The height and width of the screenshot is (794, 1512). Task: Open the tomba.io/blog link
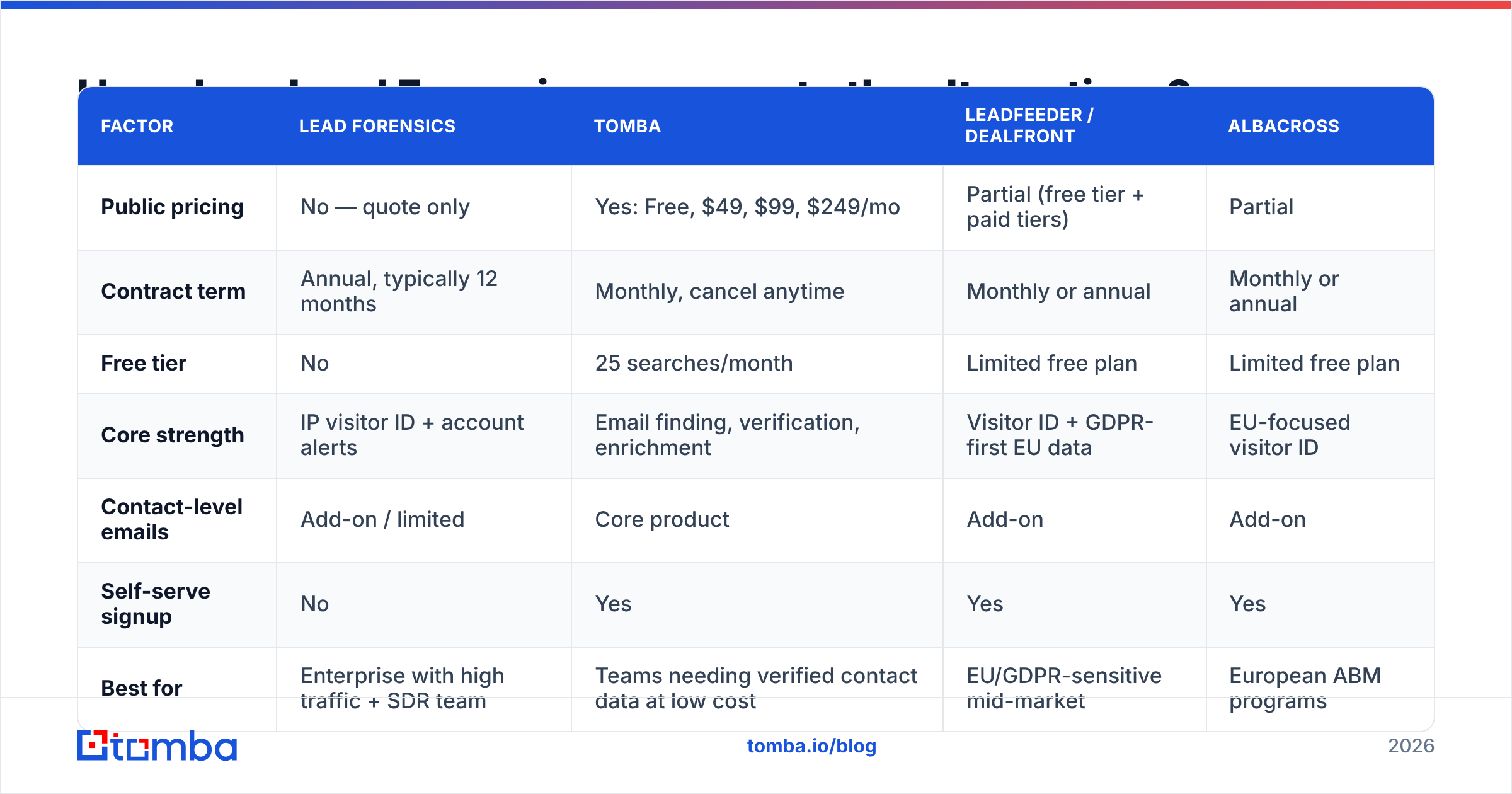811,746
